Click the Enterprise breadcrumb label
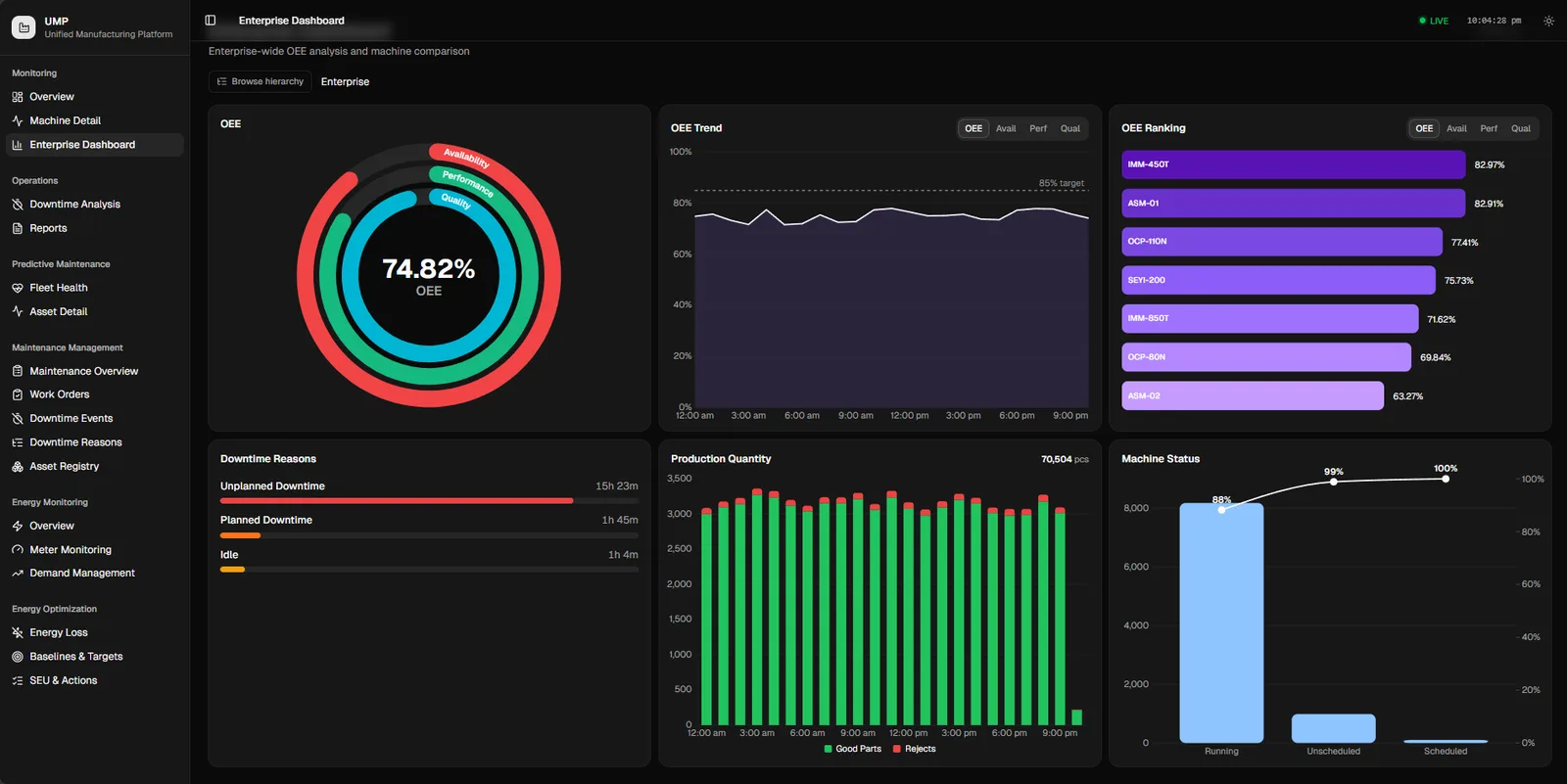The height and width of the screenshot is (784, 1567). [x=345, y=82]
